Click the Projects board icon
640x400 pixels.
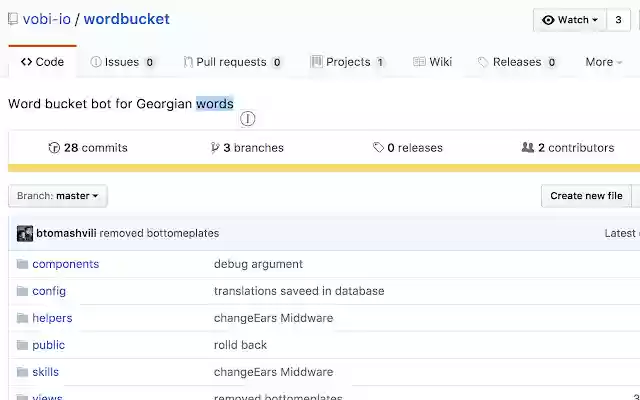(x=316, y=62)
